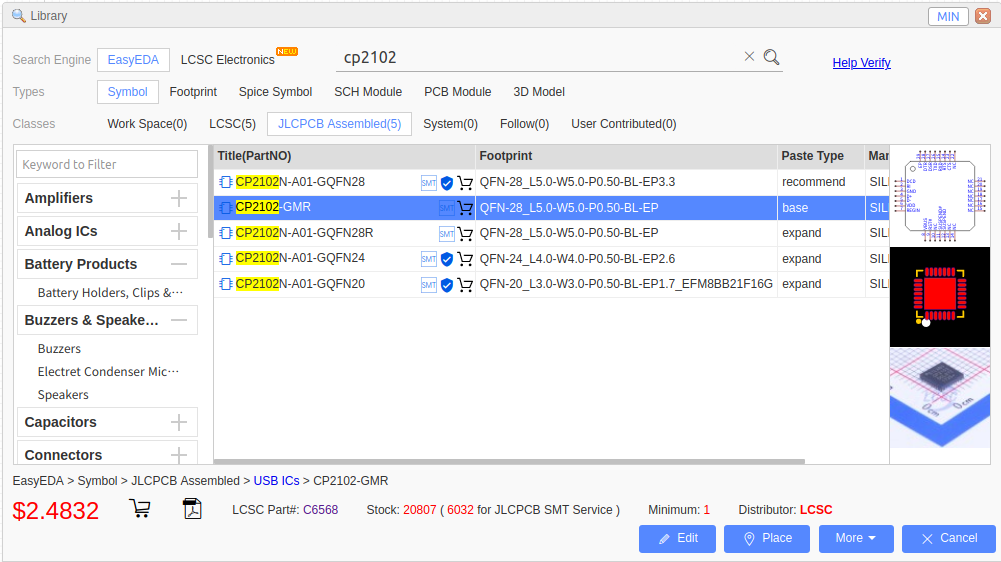Switch to JLCPCB Assembled(5) class
The image size is (1001, 562).
click(340, 124)
